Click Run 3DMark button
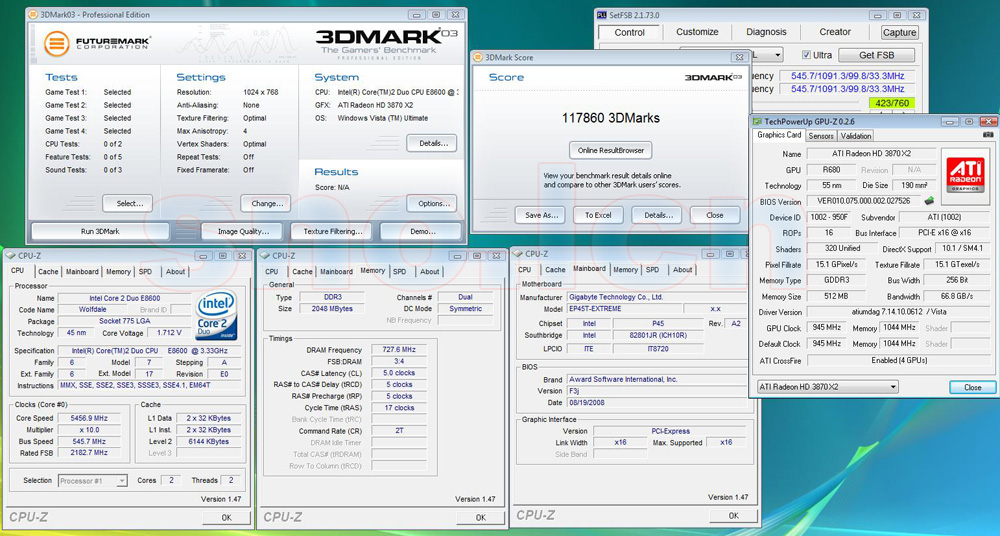Image resolution: width=1000 pixels, height=536 pixels. tap(100, 232)
